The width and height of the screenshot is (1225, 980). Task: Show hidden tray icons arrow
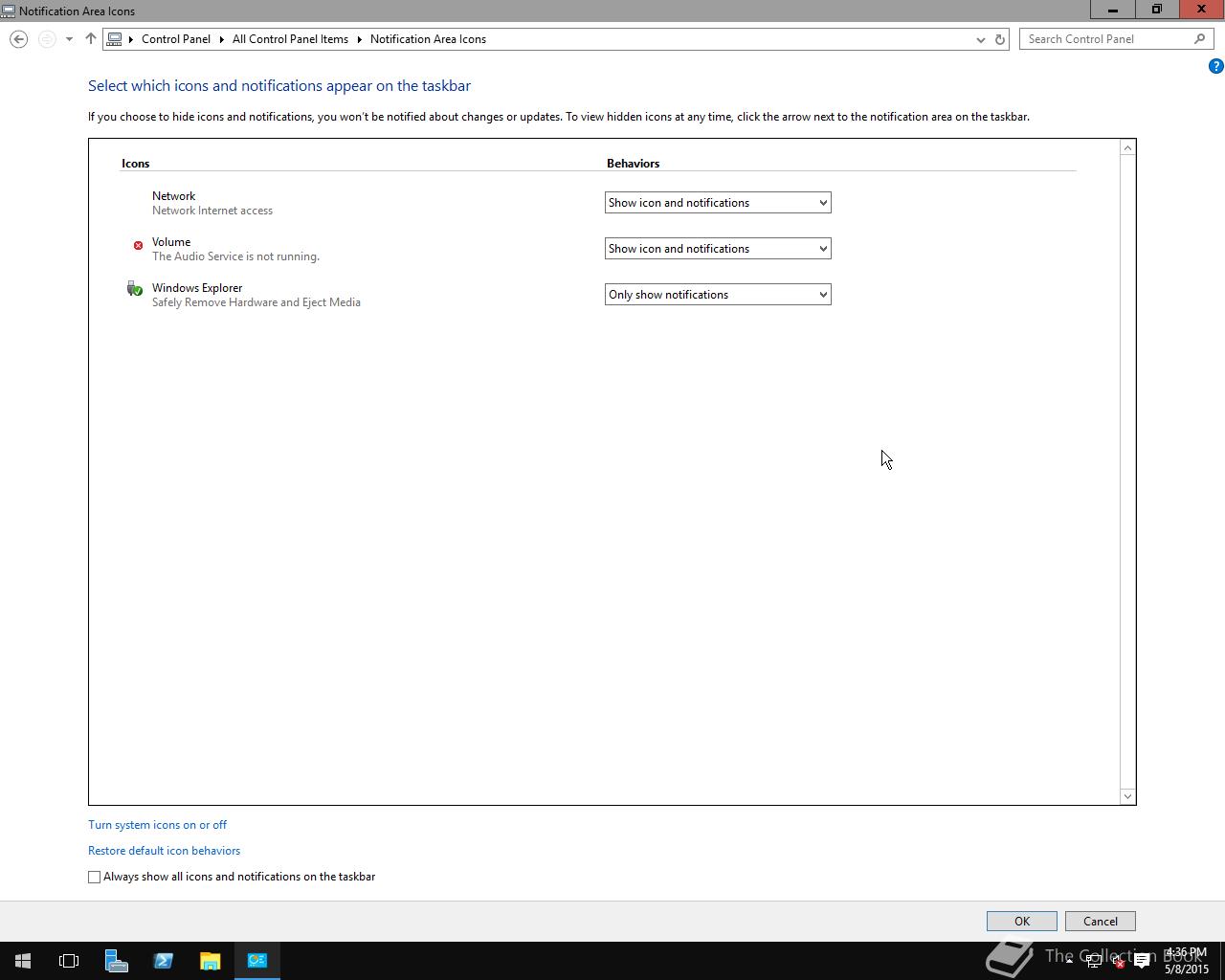tap(1069, 961)
